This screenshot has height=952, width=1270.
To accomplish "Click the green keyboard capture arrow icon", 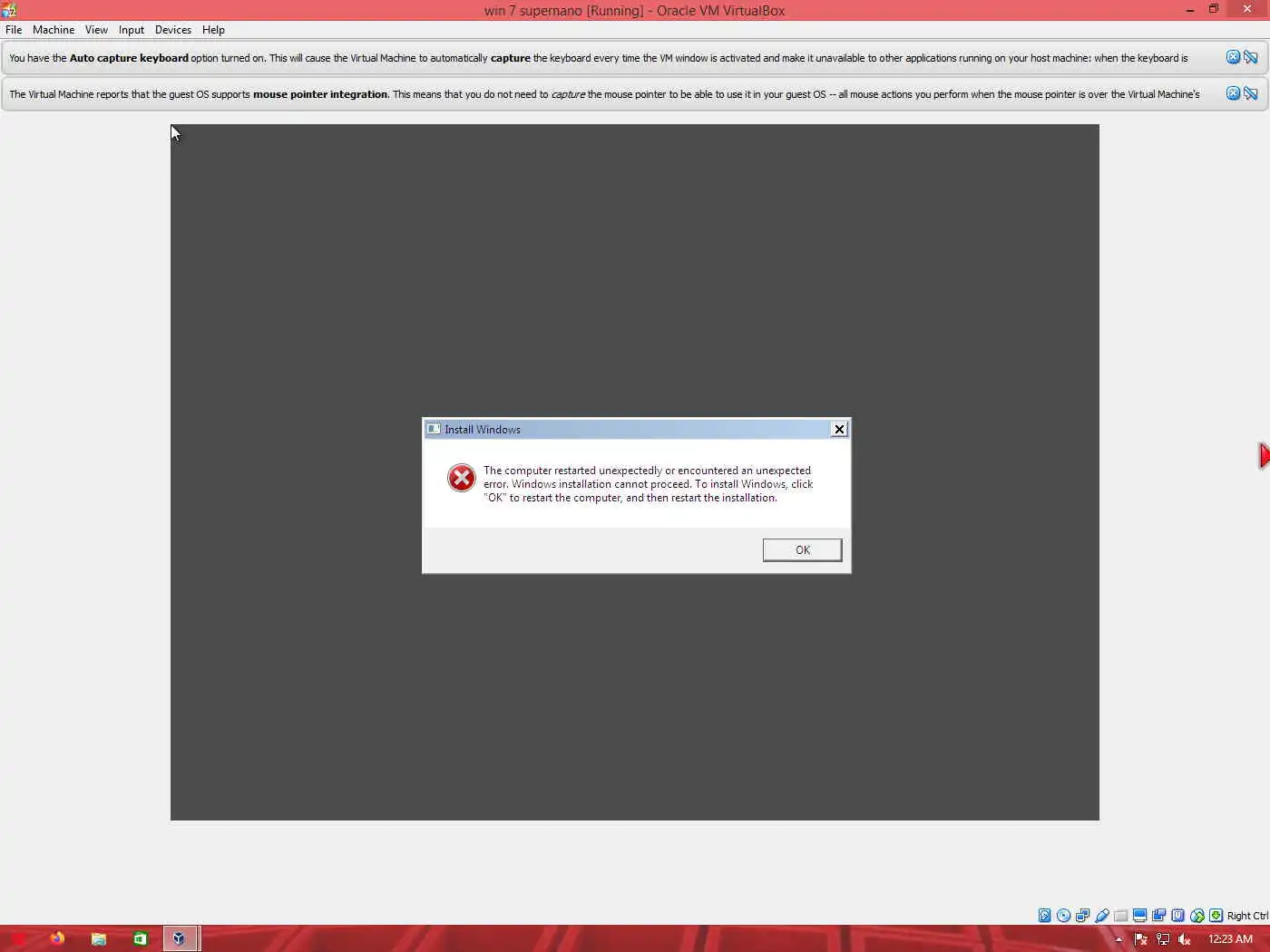I will 1216,916.
